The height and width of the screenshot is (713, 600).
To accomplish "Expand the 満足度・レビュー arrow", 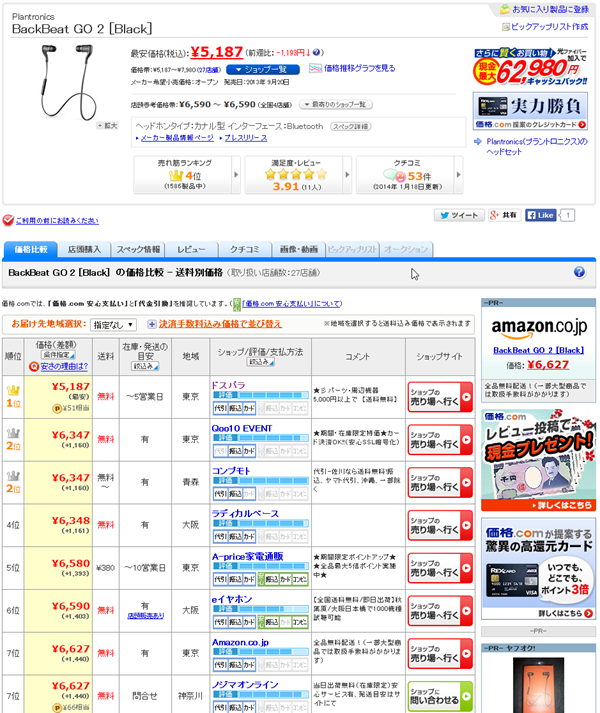I will pyautogui.click(x=347, y=175).
